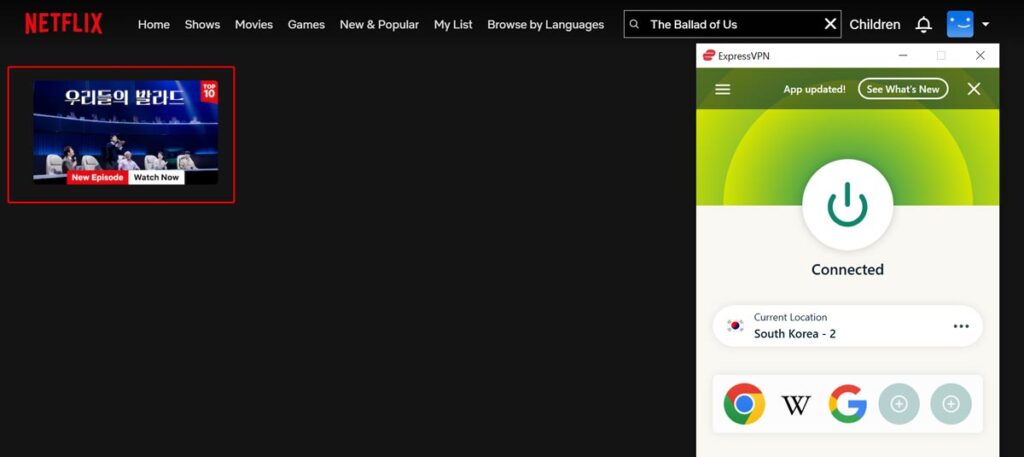Open Browse by Languages menu item
This screenshot has width=1024, height=457.
pos(545,24)
